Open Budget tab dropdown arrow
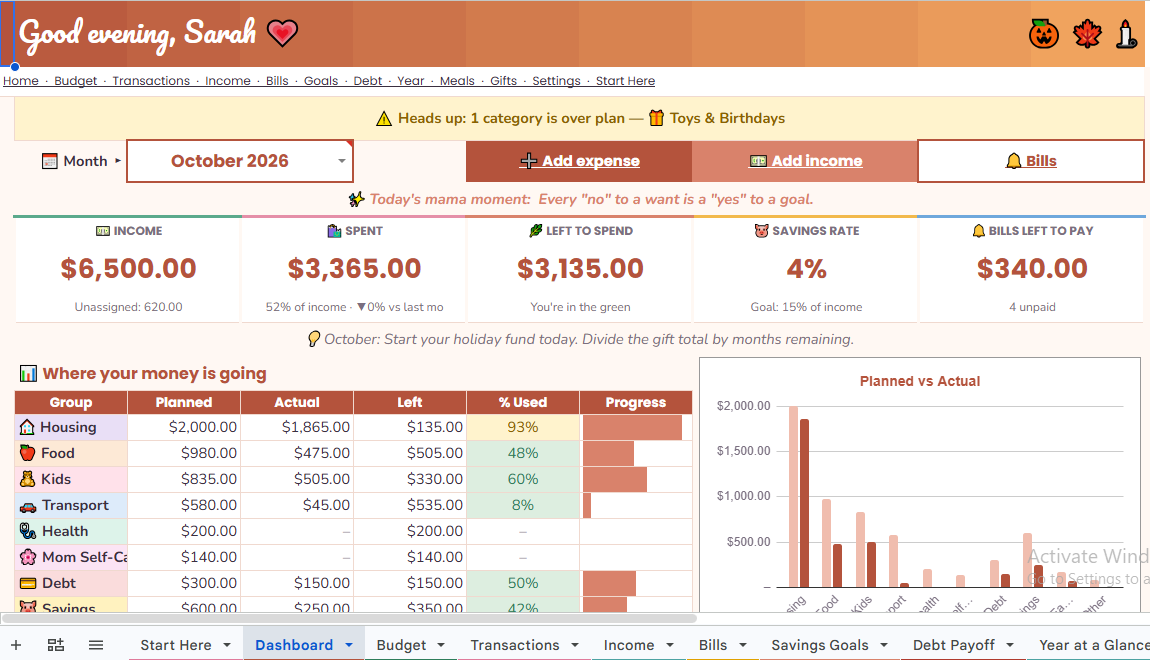The height and width of the screenshot is (660, 1150). [441, 645]
